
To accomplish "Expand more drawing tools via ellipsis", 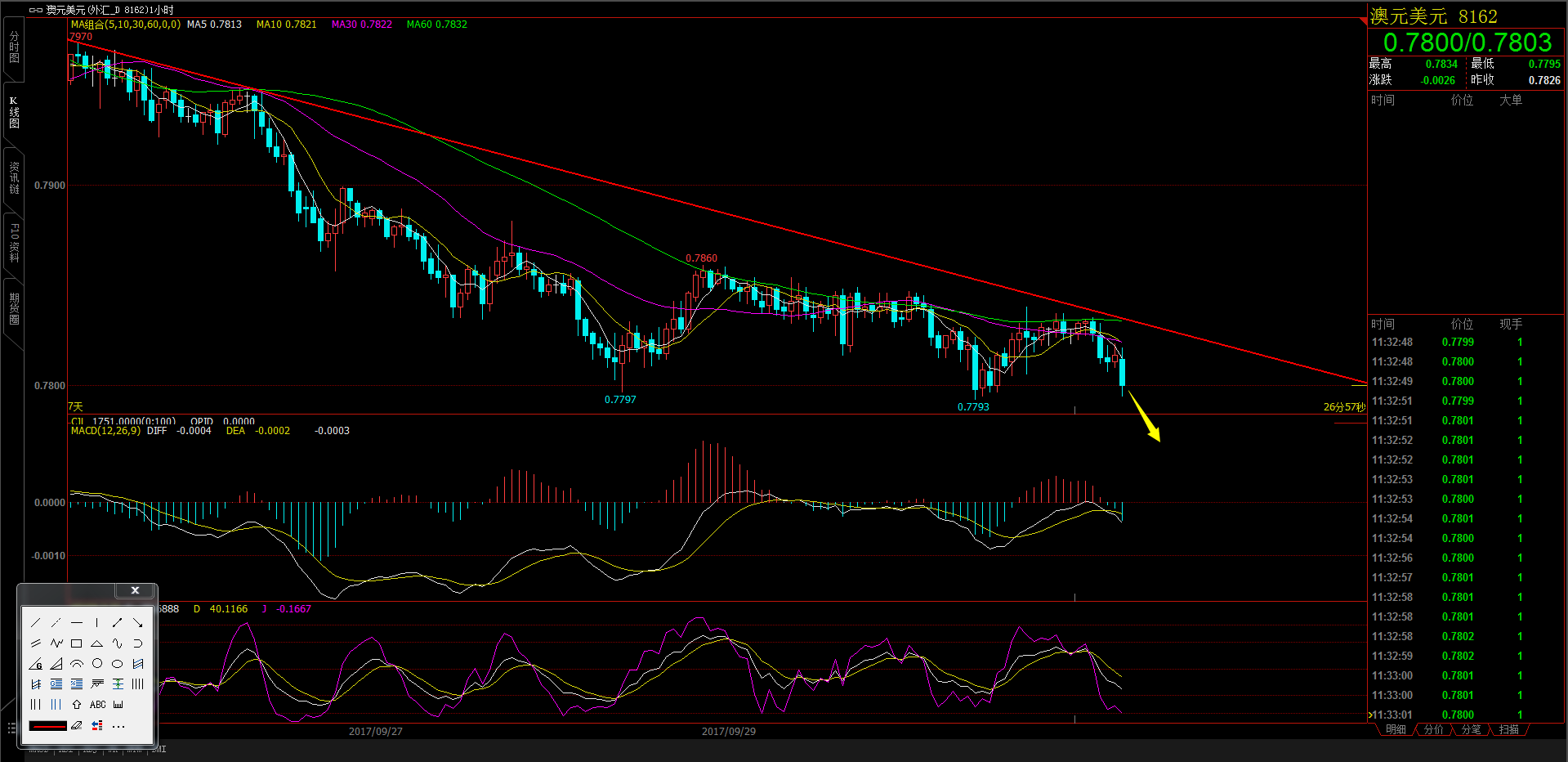I will click(x=118, y=726).
